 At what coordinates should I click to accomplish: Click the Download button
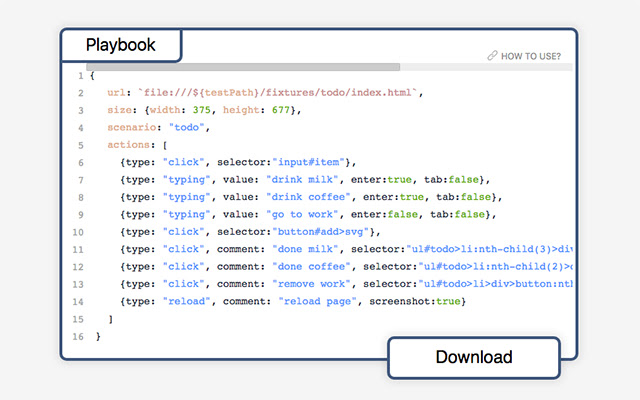474,357
